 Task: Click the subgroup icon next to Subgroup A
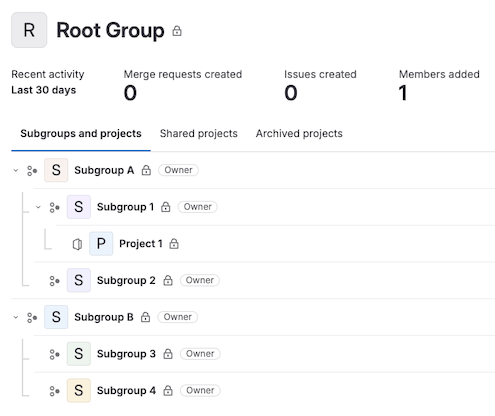pos(32,171)
